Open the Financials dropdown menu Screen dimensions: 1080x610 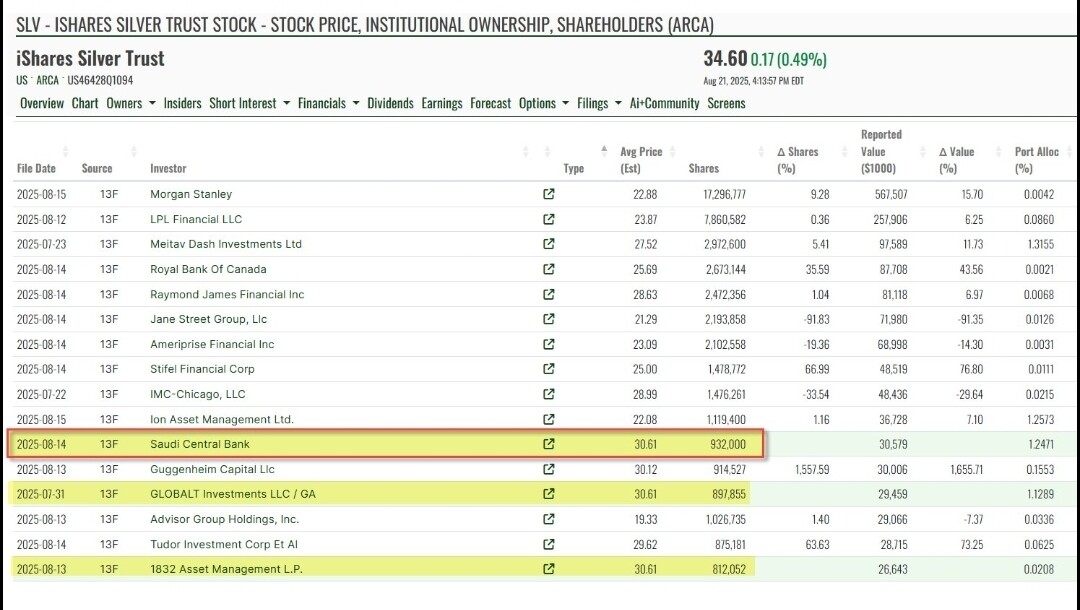[328, 103]
